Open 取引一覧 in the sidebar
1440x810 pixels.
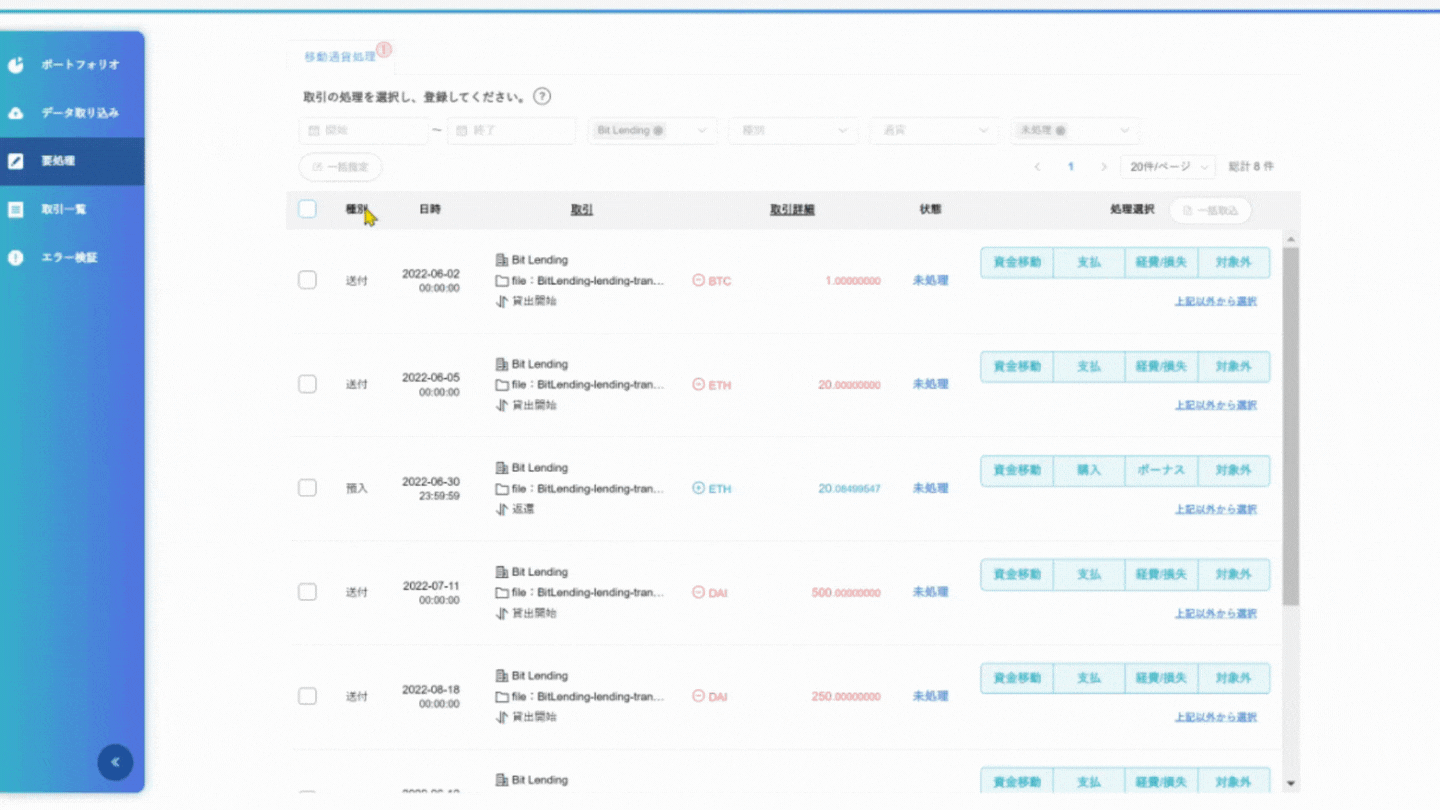pyautogui.click(x=72, y=209)
